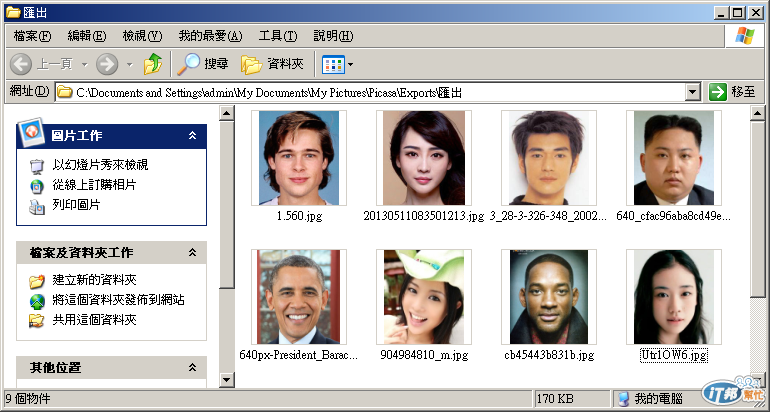The width and height of the screenshot is (770, 412).
Task: Click file name text 904984810_m.jpg
Action: pyautogui.click(x=424, y=355)
